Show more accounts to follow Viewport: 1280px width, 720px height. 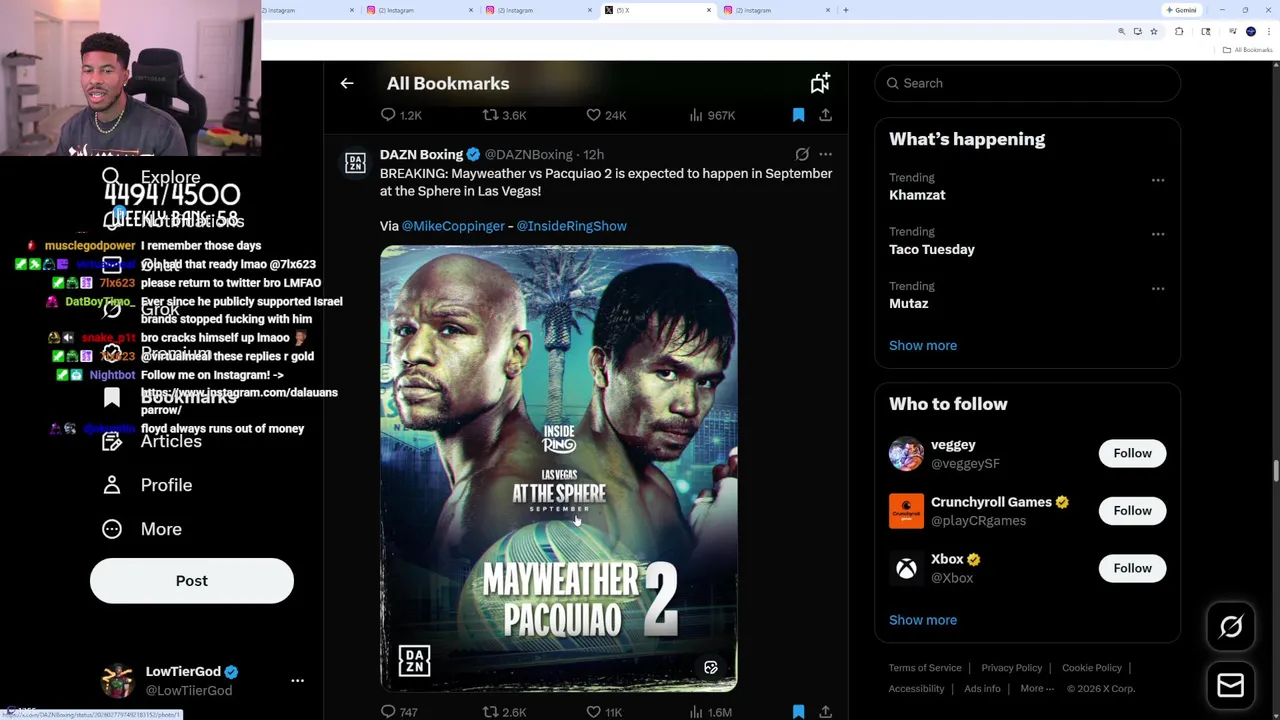click(923, 620)
